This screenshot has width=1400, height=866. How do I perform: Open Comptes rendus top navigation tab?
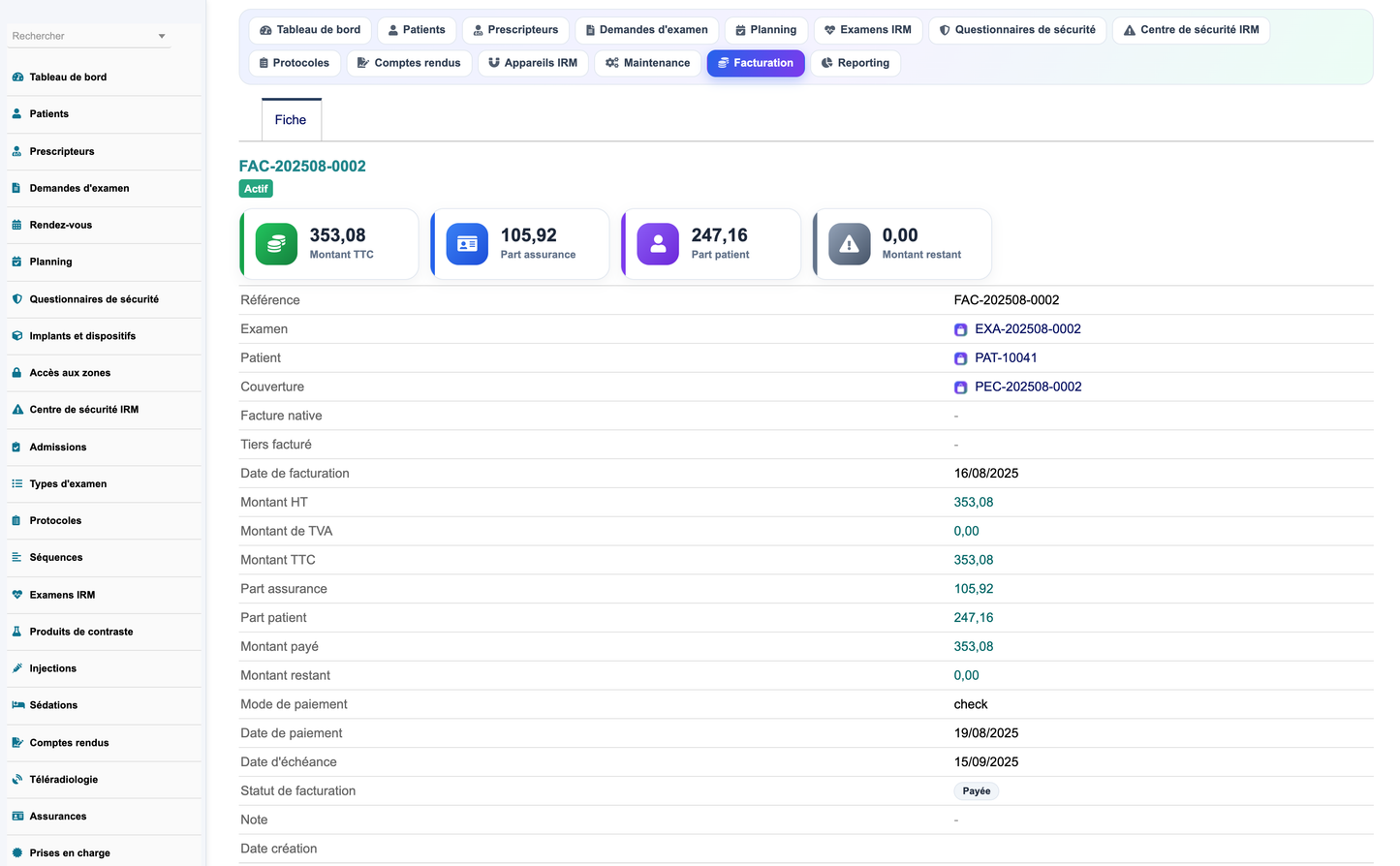[x=409, y=63]
